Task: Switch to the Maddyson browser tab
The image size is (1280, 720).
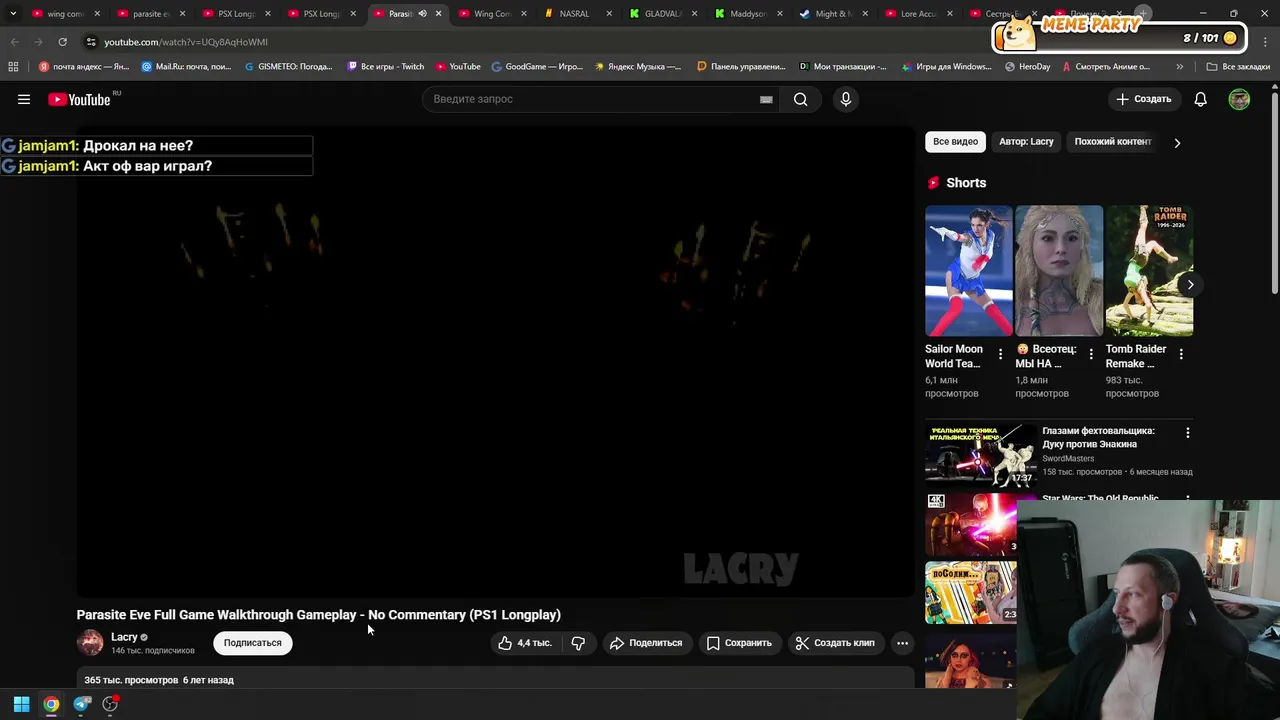Action: coord(746,14)
